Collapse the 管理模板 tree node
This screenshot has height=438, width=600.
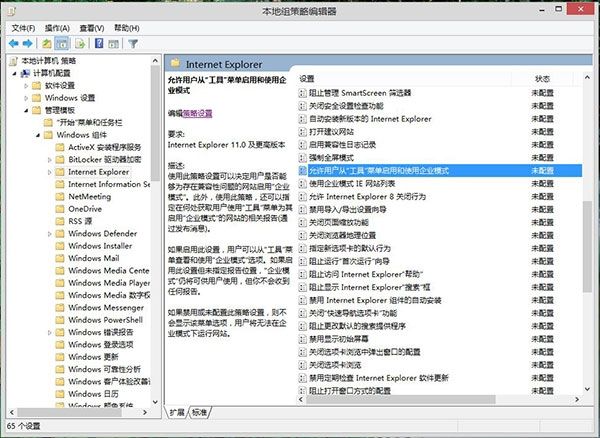click(26, 109)
